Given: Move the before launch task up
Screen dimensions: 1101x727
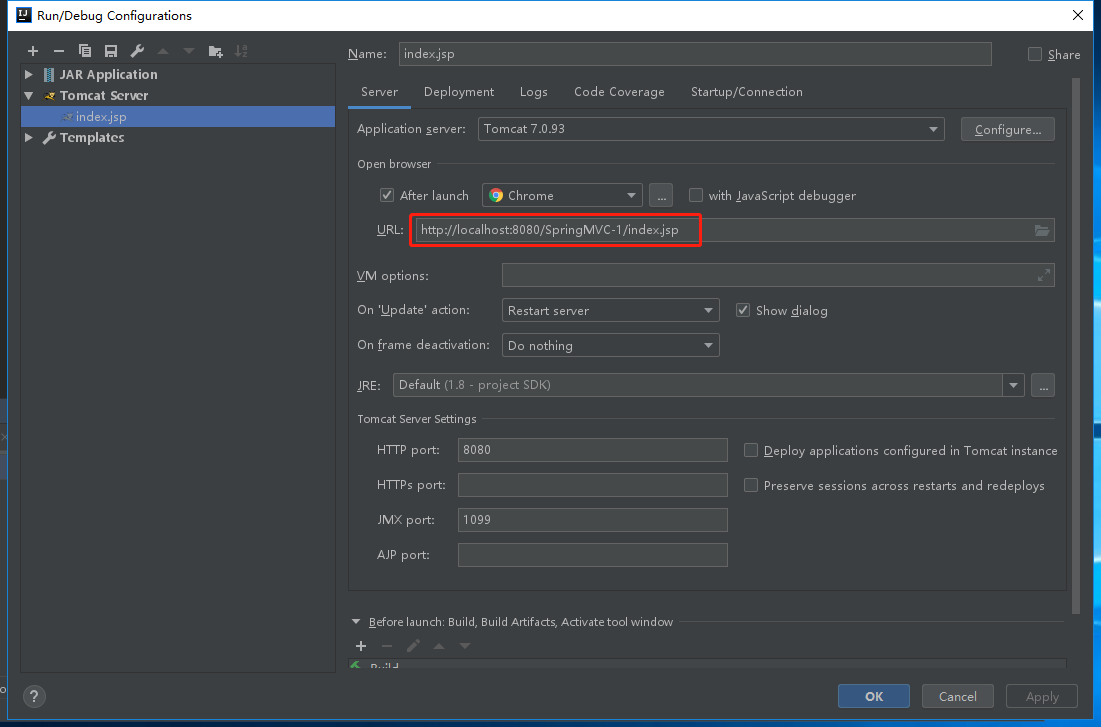Looking at the screenshot, I should [439, 646].
